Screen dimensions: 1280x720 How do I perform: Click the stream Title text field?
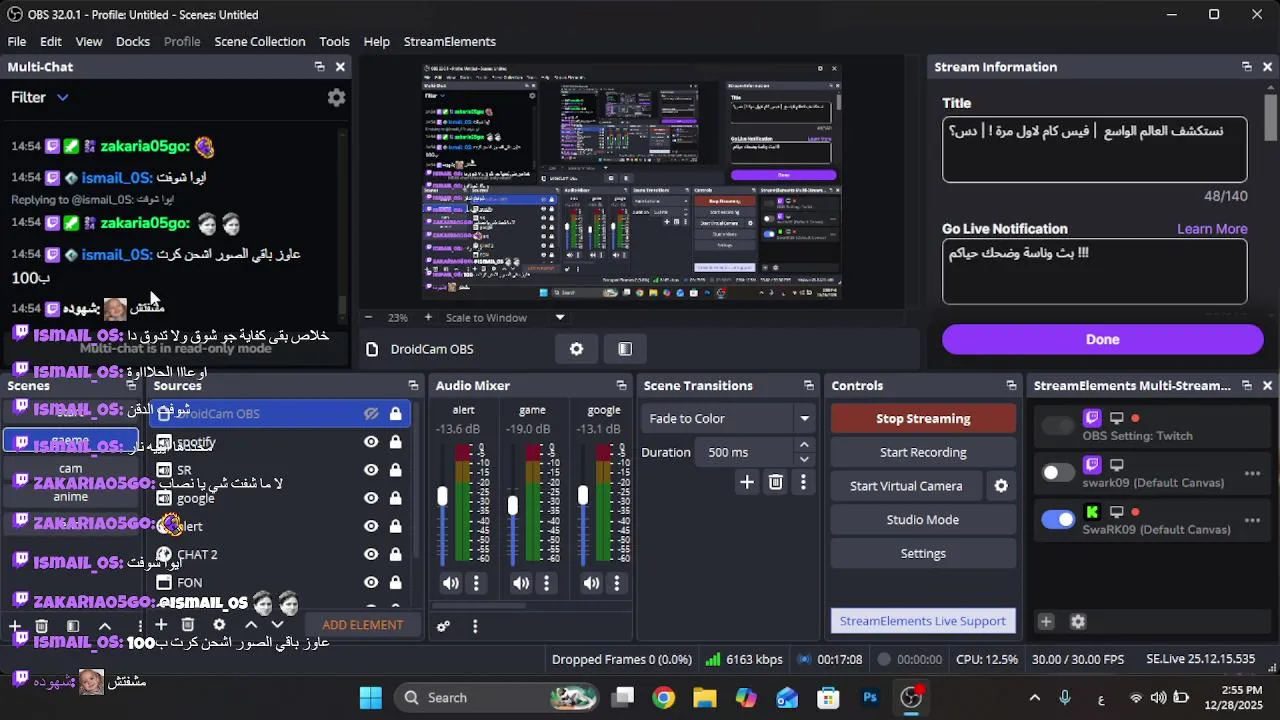click(1095, 150)
